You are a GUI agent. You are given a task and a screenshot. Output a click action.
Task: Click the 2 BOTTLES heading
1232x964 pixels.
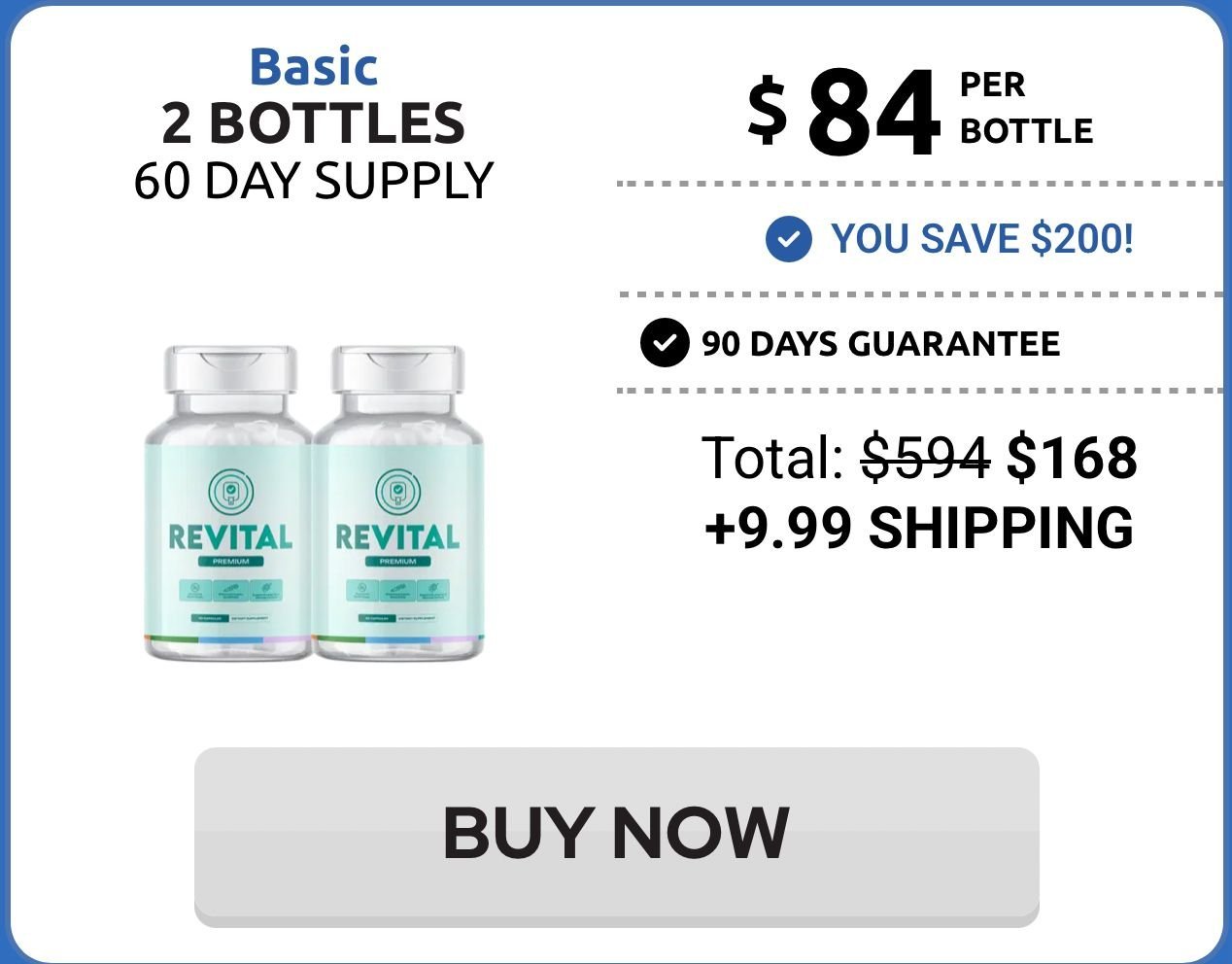tap(313, 123)
